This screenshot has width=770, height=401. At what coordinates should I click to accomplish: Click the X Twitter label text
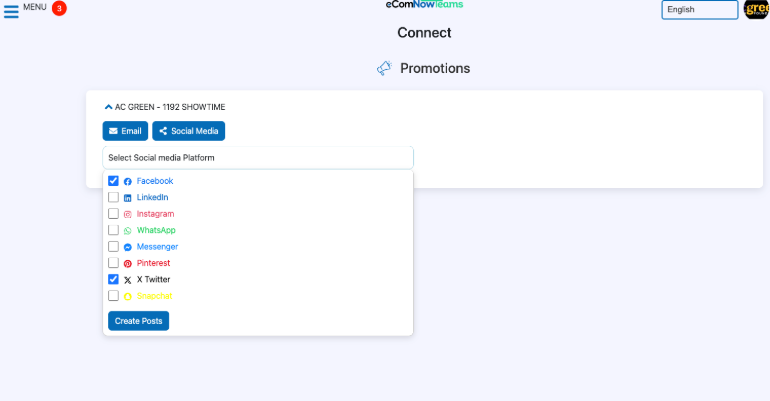[153, 279]
